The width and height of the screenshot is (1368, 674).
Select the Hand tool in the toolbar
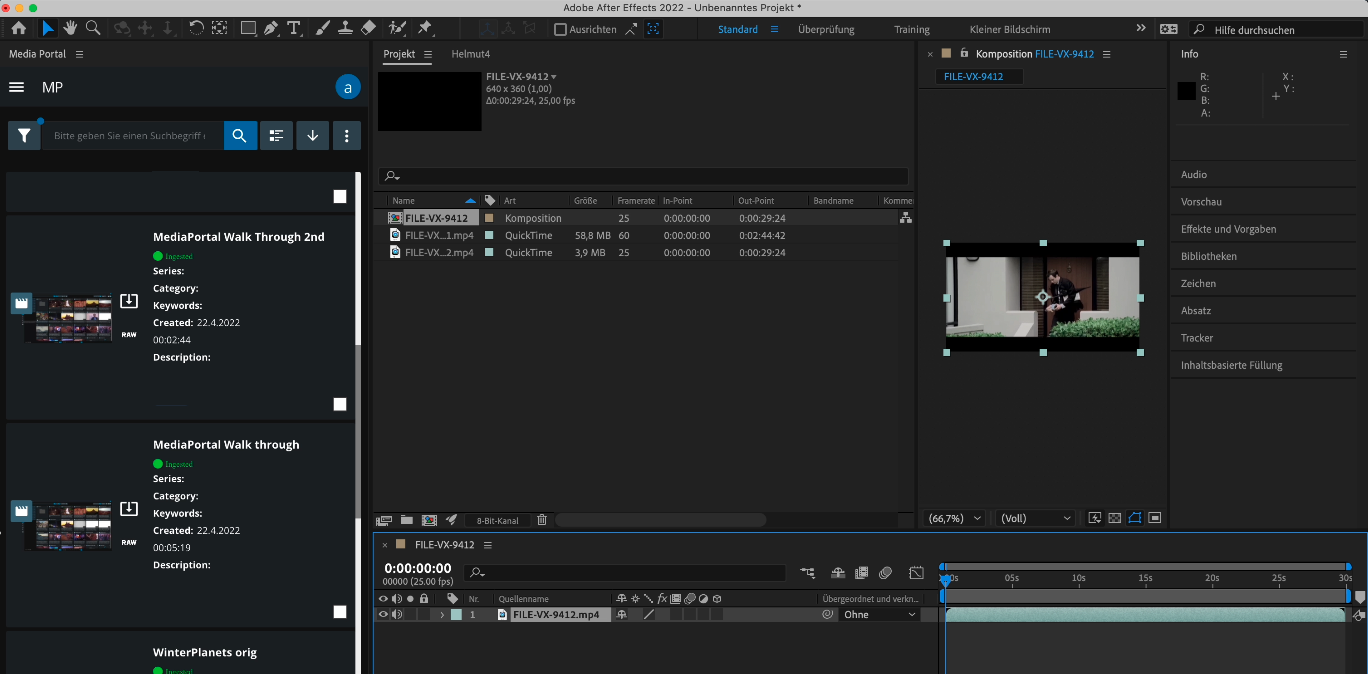click(70, 28)
